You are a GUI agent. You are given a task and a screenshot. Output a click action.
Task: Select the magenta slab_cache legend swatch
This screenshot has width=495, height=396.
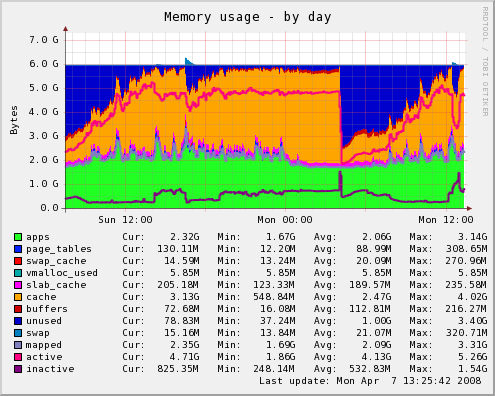tap(18, 285)
